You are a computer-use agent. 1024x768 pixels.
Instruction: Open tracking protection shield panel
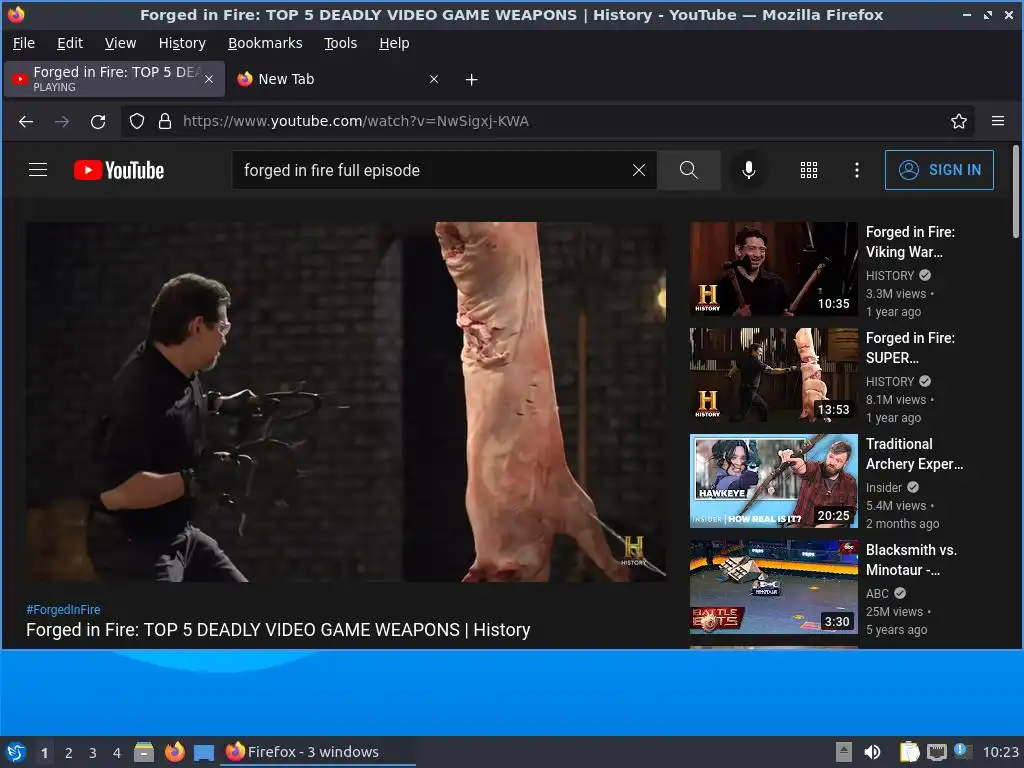pos(136,121)
